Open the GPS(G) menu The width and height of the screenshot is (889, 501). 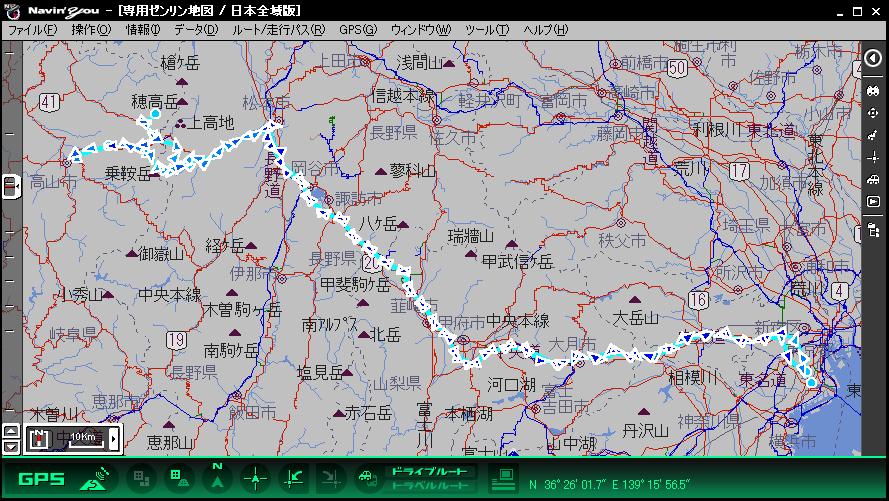pyautogui.click(x=358, y=29)
